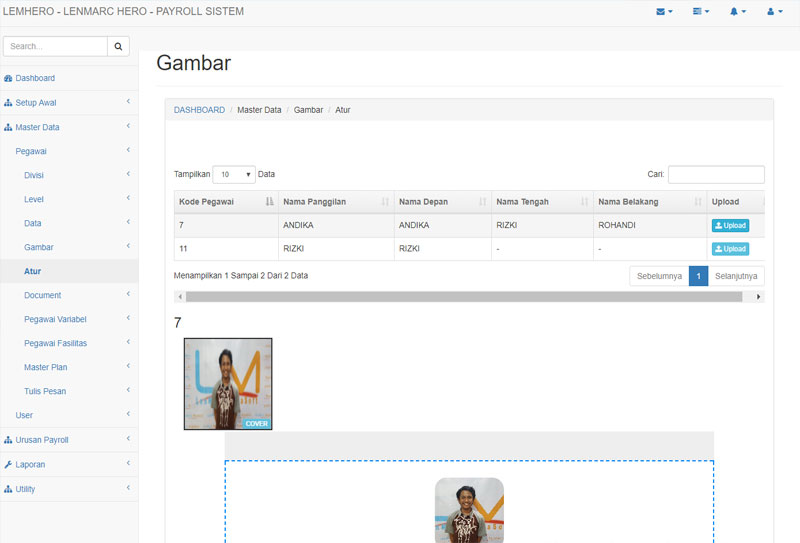Open Pegawai Fasilitas menu item

click(x=69, y=343)
